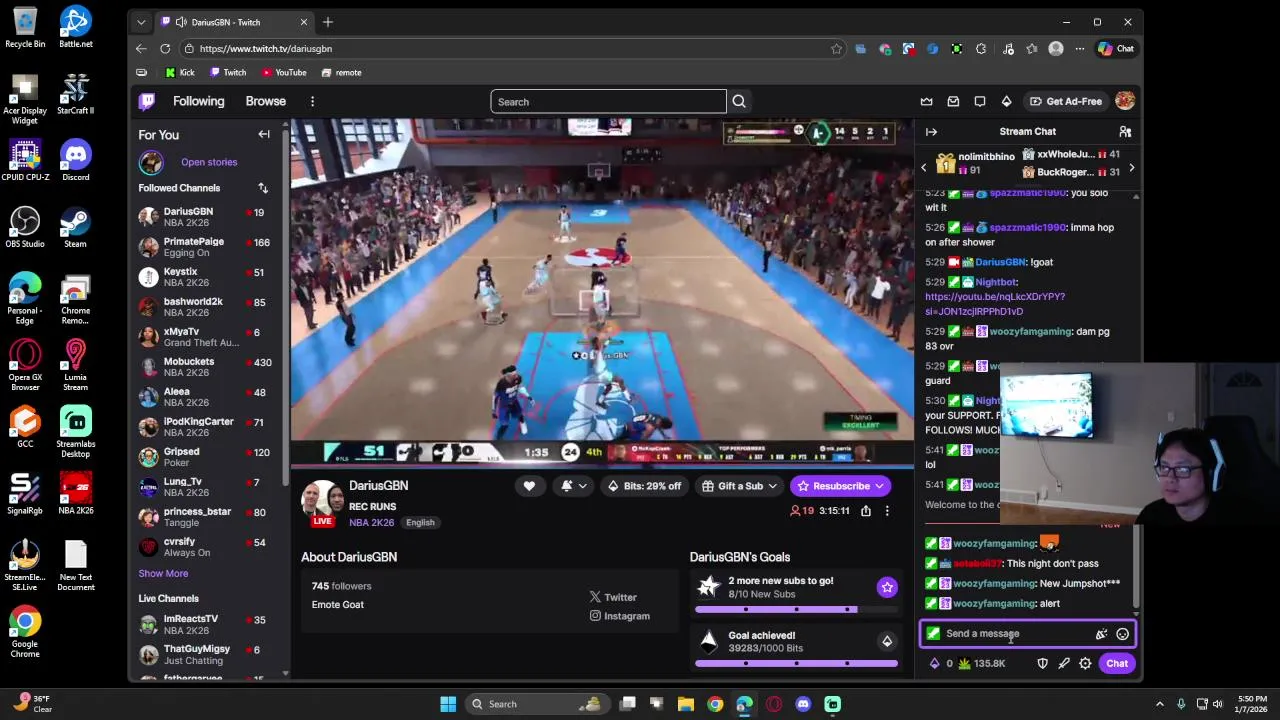Open channel points balance 135.8K
The image size is (1280, 720).
pos(982,663)
